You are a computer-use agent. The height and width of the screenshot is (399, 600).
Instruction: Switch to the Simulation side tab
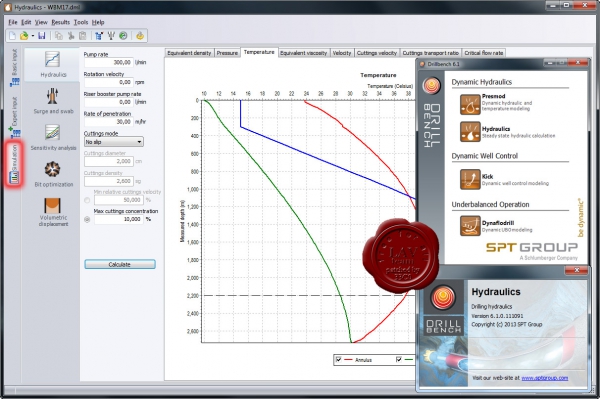[14, 164]
